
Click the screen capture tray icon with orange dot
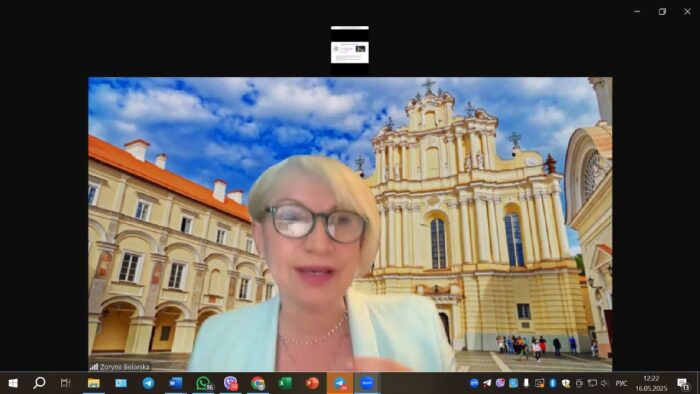pos(540,383)
